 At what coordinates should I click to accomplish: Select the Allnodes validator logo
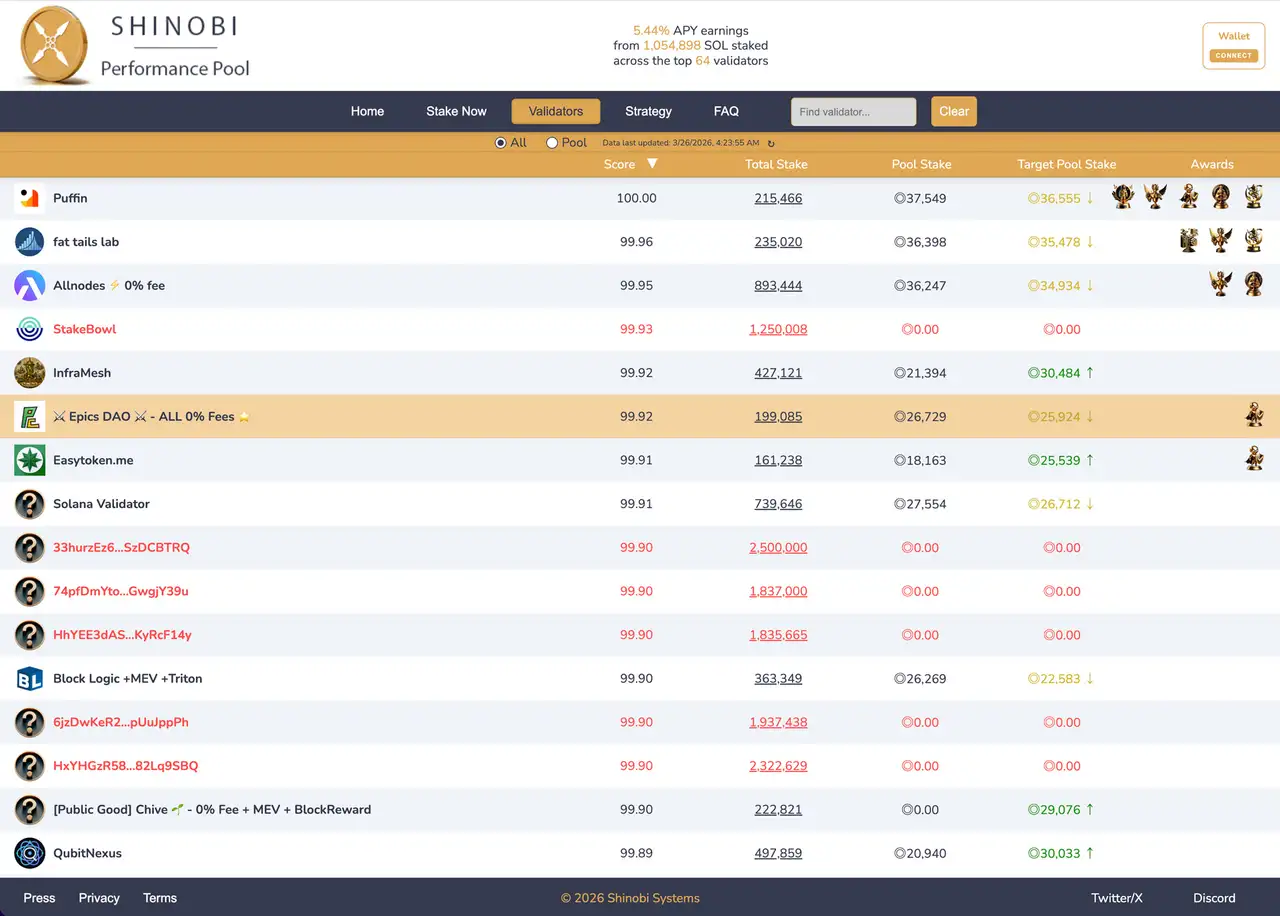[x=29, y=285]
